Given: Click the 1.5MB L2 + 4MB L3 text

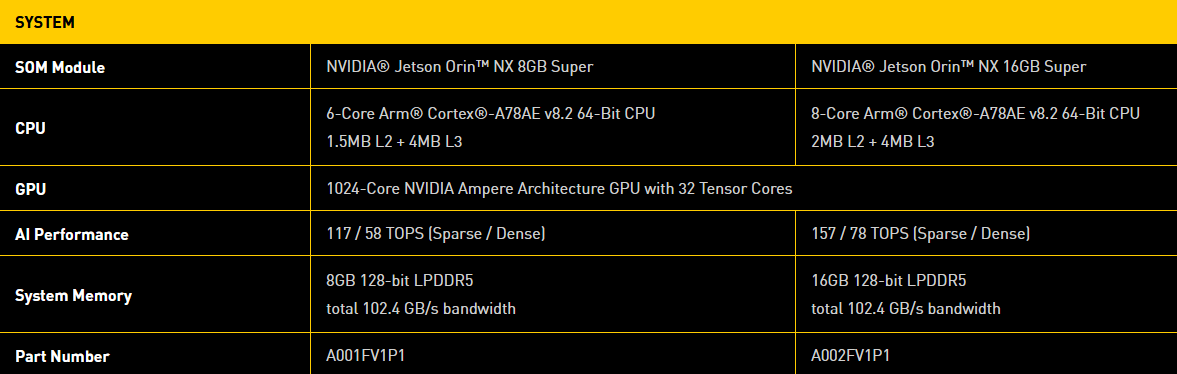Looking at the screenshot, I should 394,141.
